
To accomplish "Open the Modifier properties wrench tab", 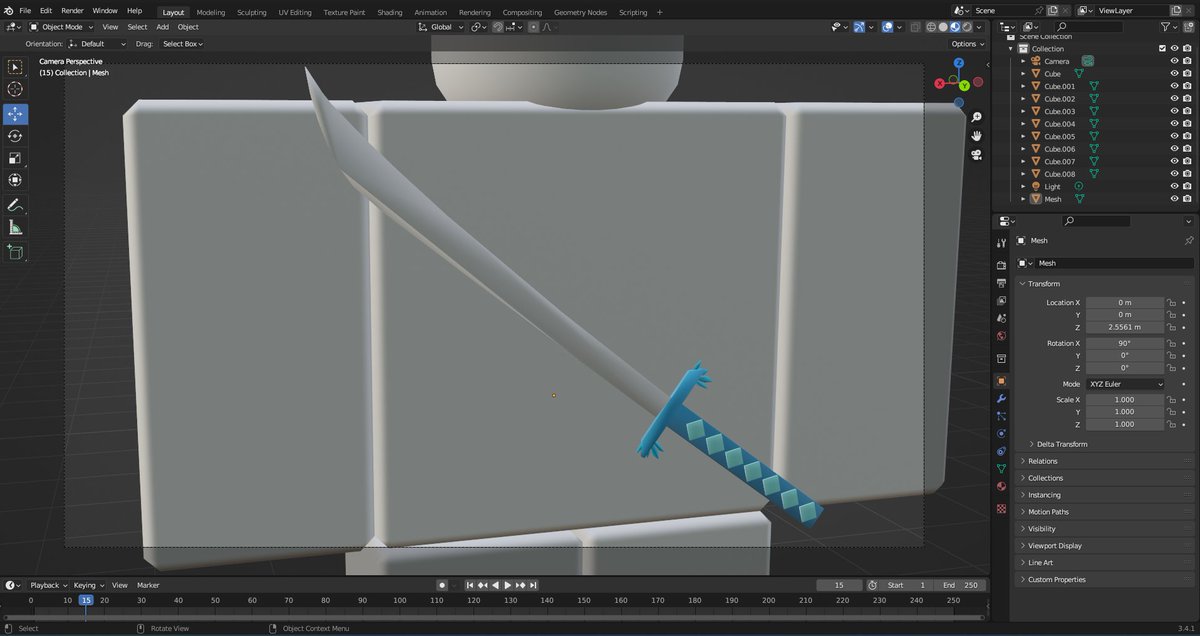I will [x=1001, y=398].
